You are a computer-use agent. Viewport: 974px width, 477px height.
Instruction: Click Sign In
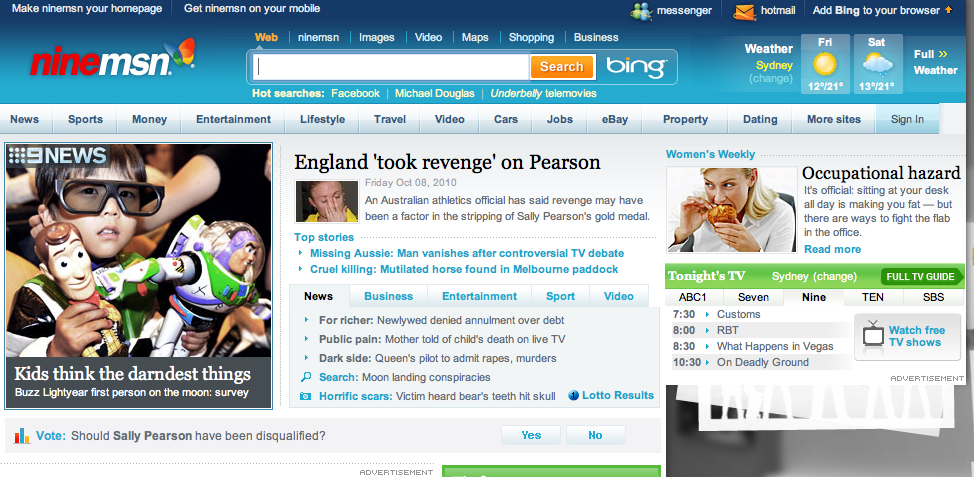coord(907,119)
